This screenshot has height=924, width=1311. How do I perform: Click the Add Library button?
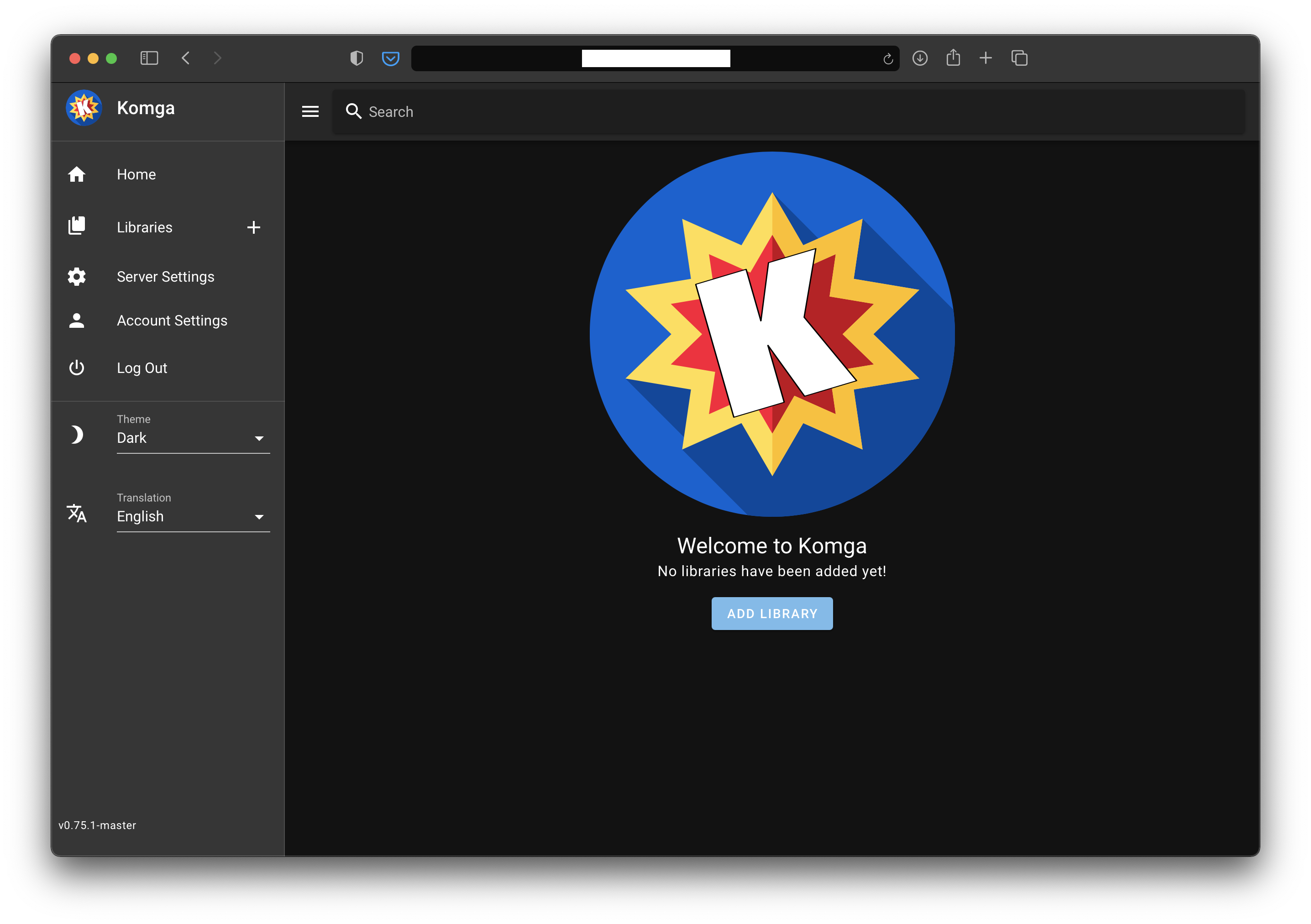pyautogui.click(x=772, y=614)
